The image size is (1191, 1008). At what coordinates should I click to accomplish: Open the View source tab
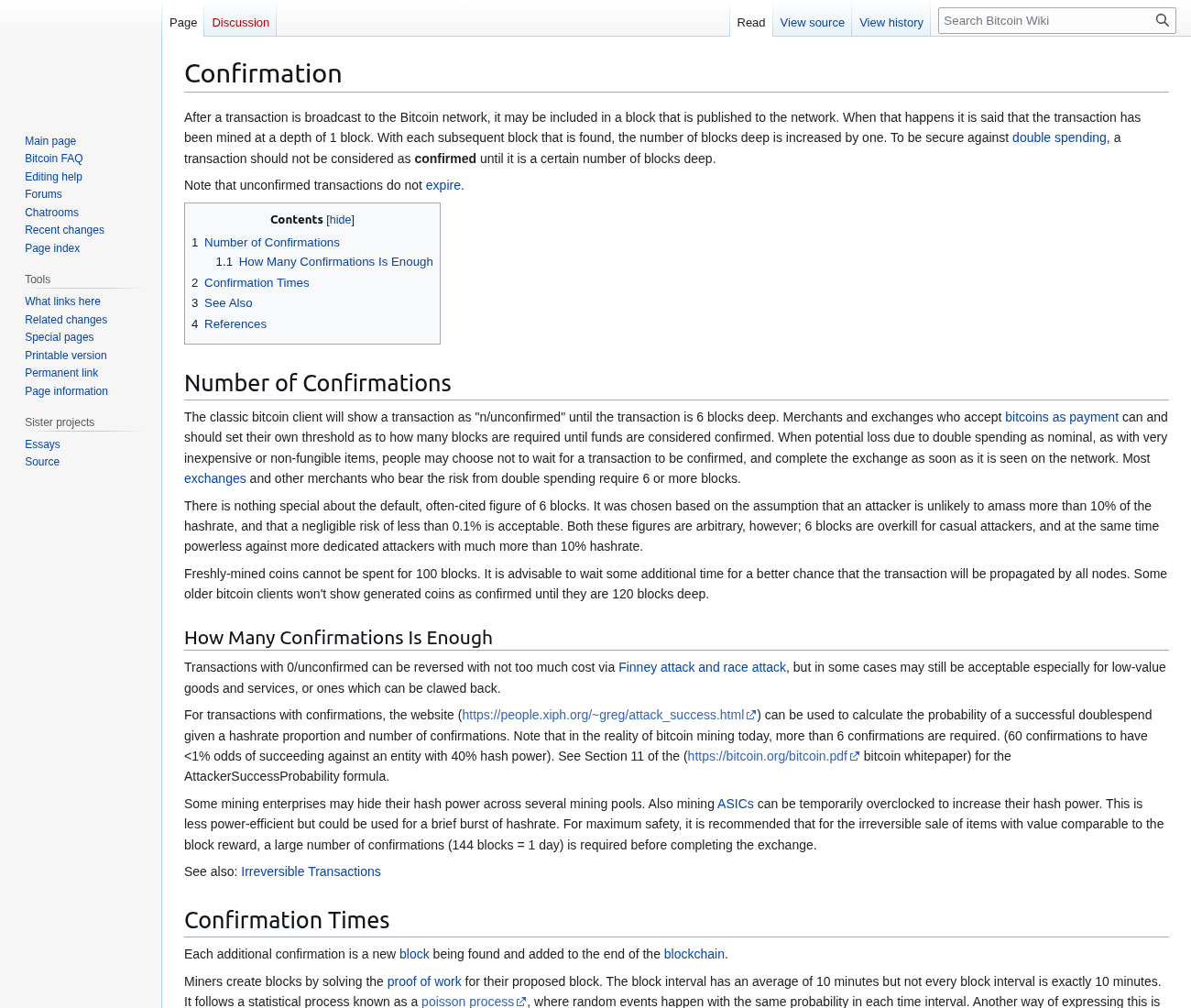[x=813, y=22]
